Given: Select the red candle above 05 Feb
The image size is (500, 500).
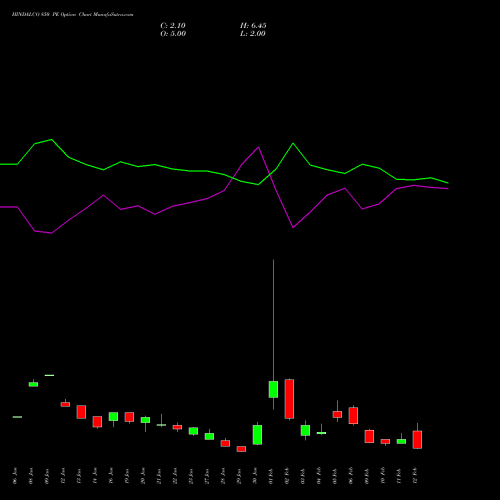Looking at the screenshot, I should tap(337, 414).
